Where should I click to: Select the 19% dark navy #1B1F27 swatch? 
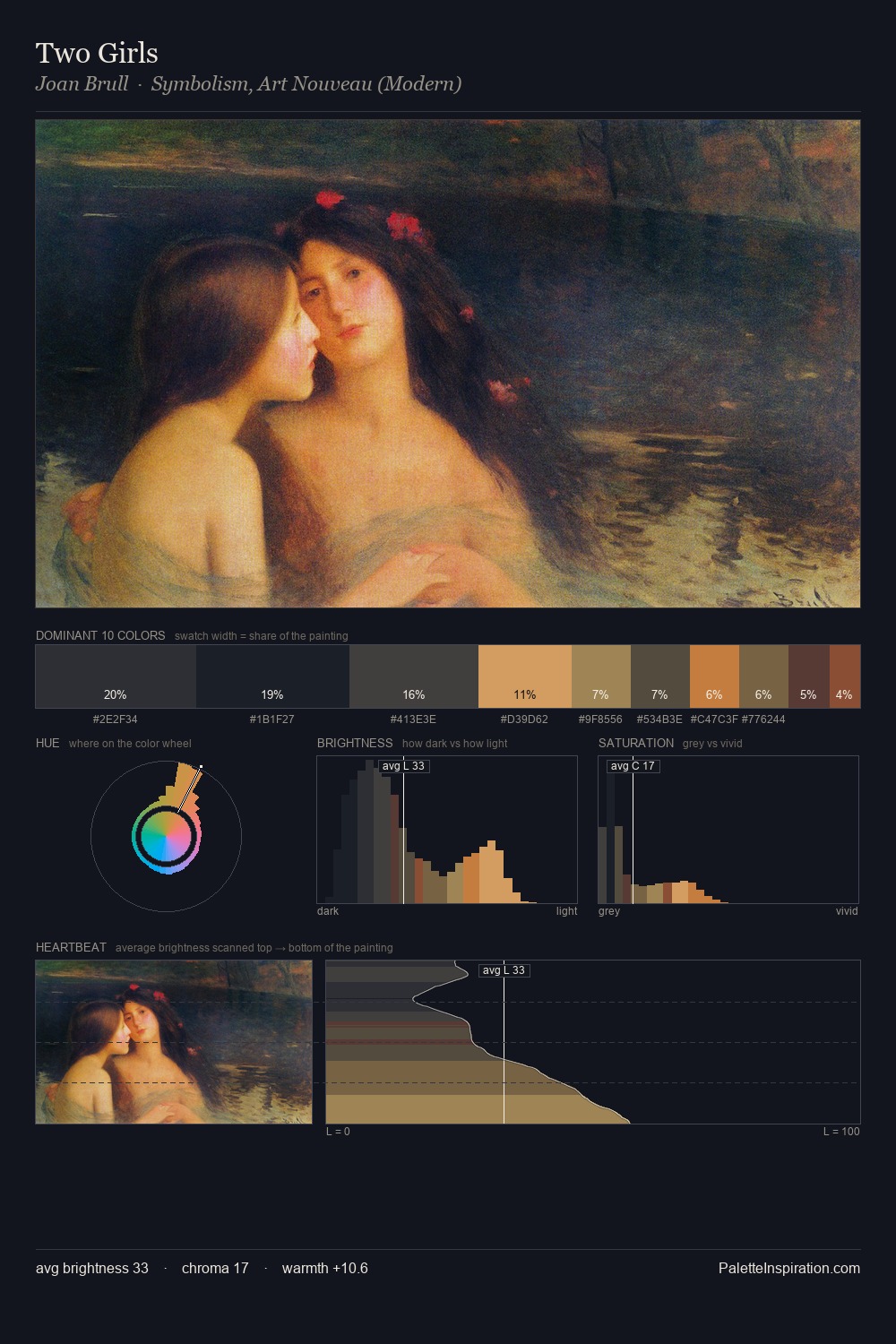pos(272,676)
